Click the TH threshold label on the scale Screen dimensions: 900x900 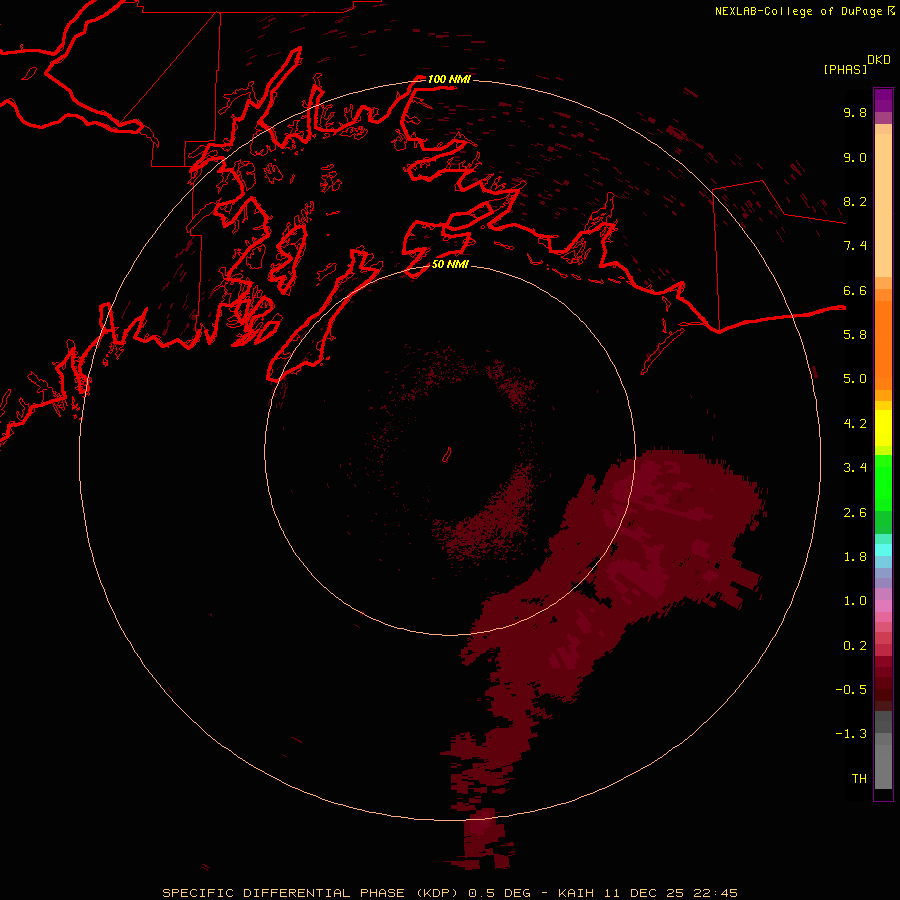pos(859,779)
